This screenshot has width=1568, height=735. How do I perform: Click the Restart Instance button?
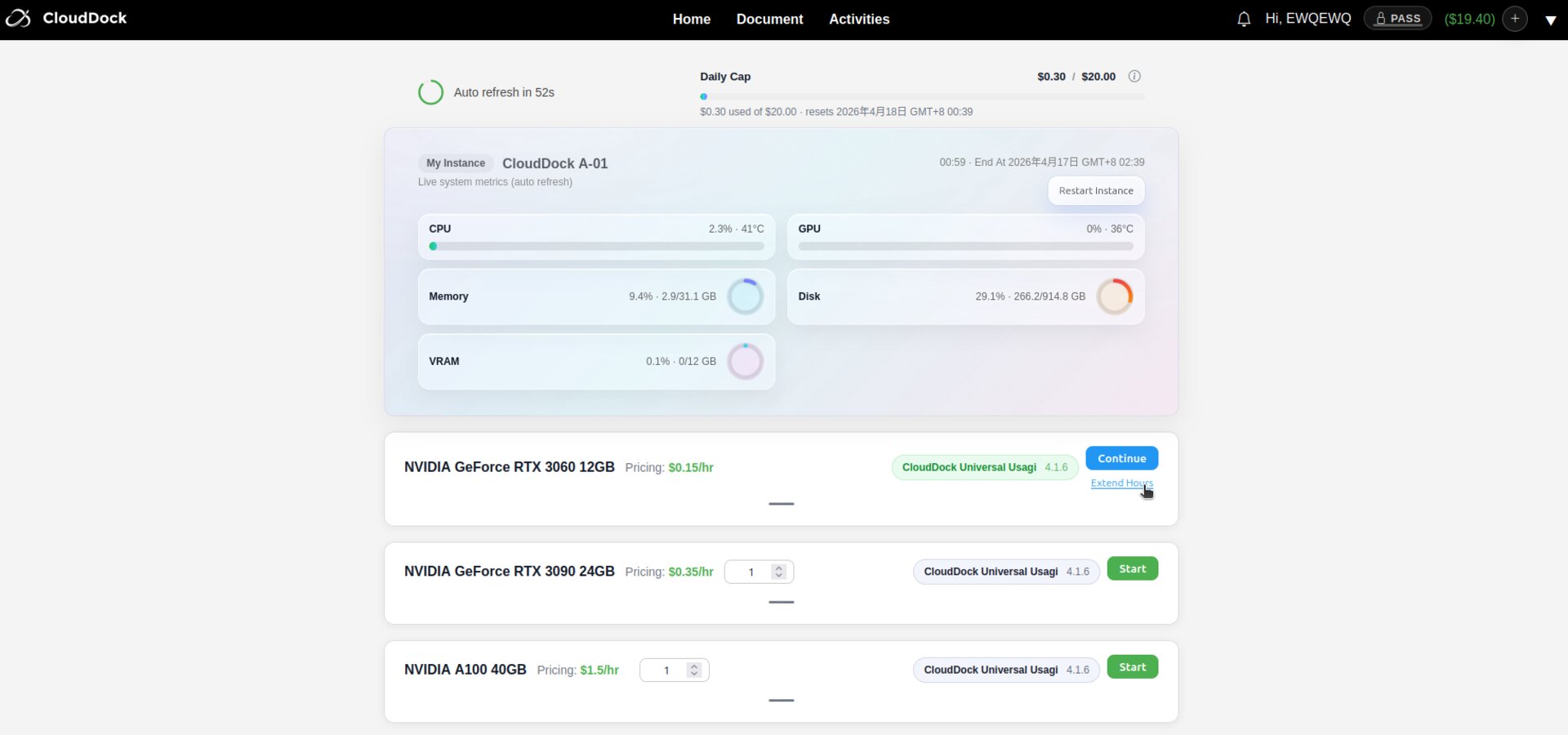[1095, 191]
